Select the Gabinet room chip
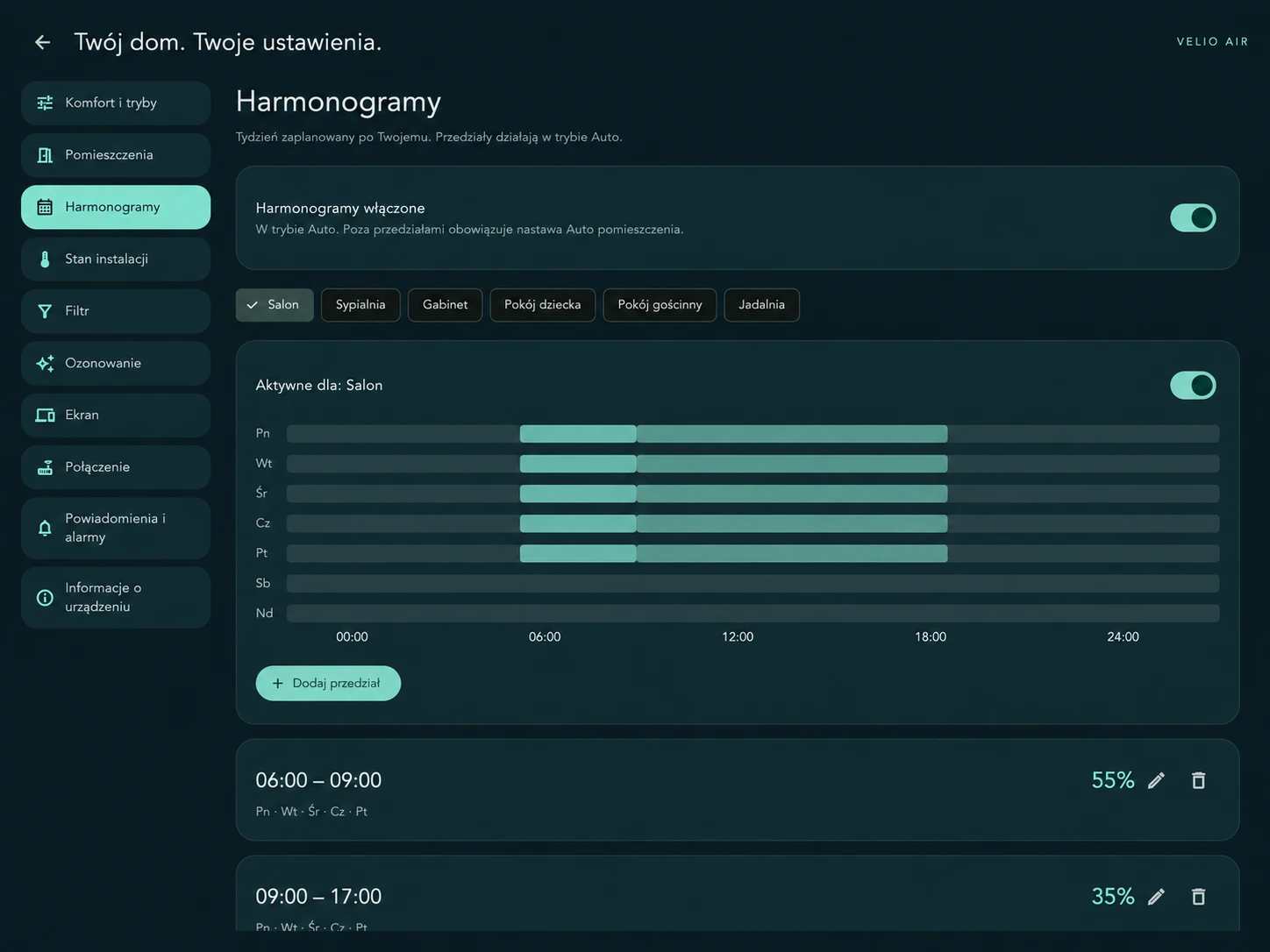This screenshot has height=952, width=1270. coord(445,305)
